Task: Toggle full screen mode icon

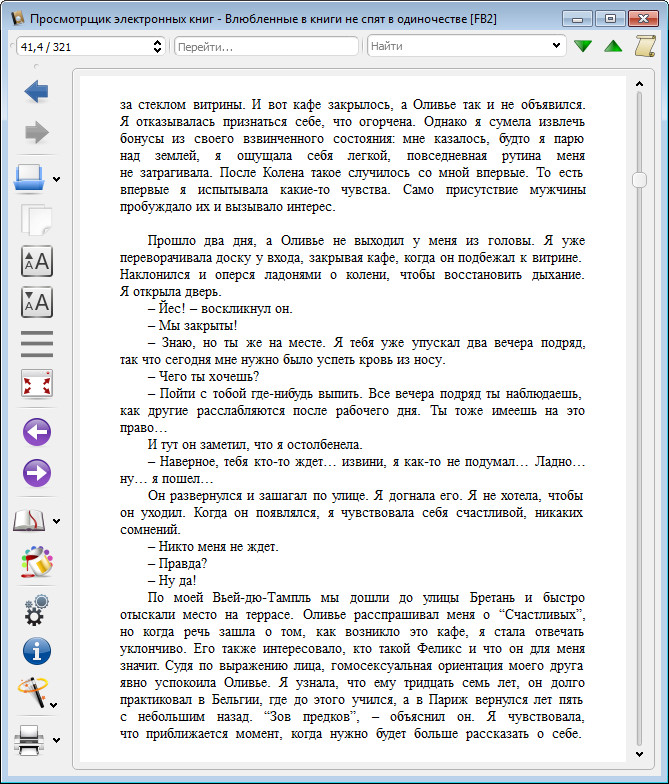Action: pos(36,383)
